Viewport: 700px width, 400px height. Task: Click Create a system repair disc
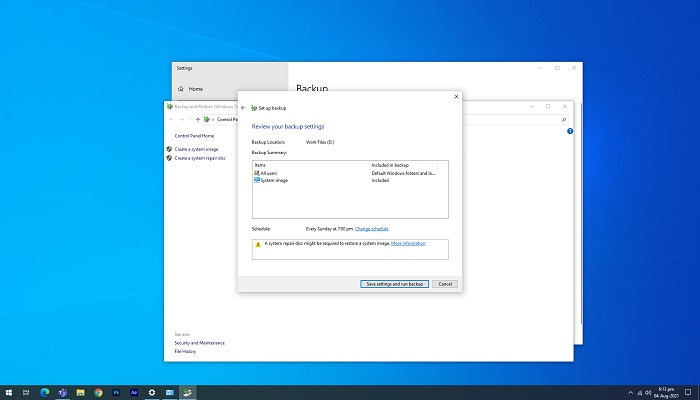tap(200, 158)
